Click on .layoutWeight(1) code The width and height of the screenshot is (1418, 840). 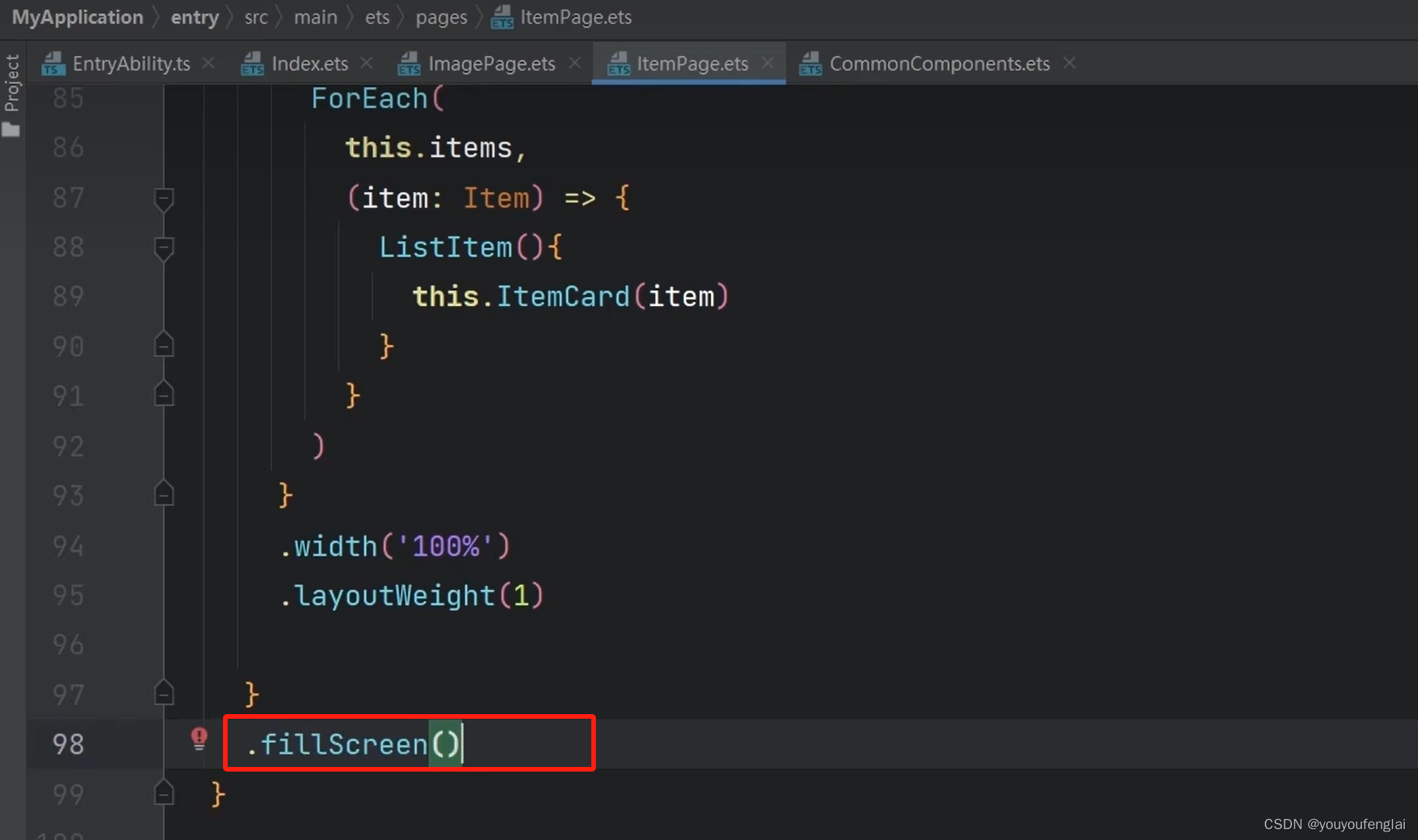pyautogui.click(x=411, y=596)
